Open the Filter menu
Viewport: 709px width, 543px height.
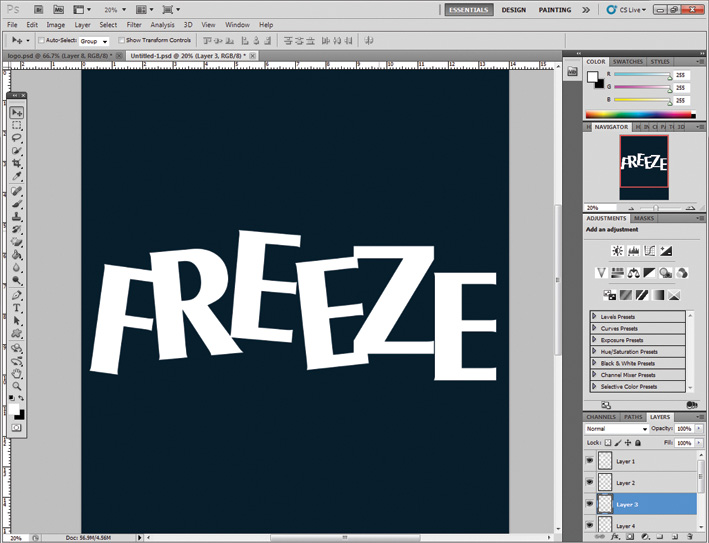pos(133,24)
